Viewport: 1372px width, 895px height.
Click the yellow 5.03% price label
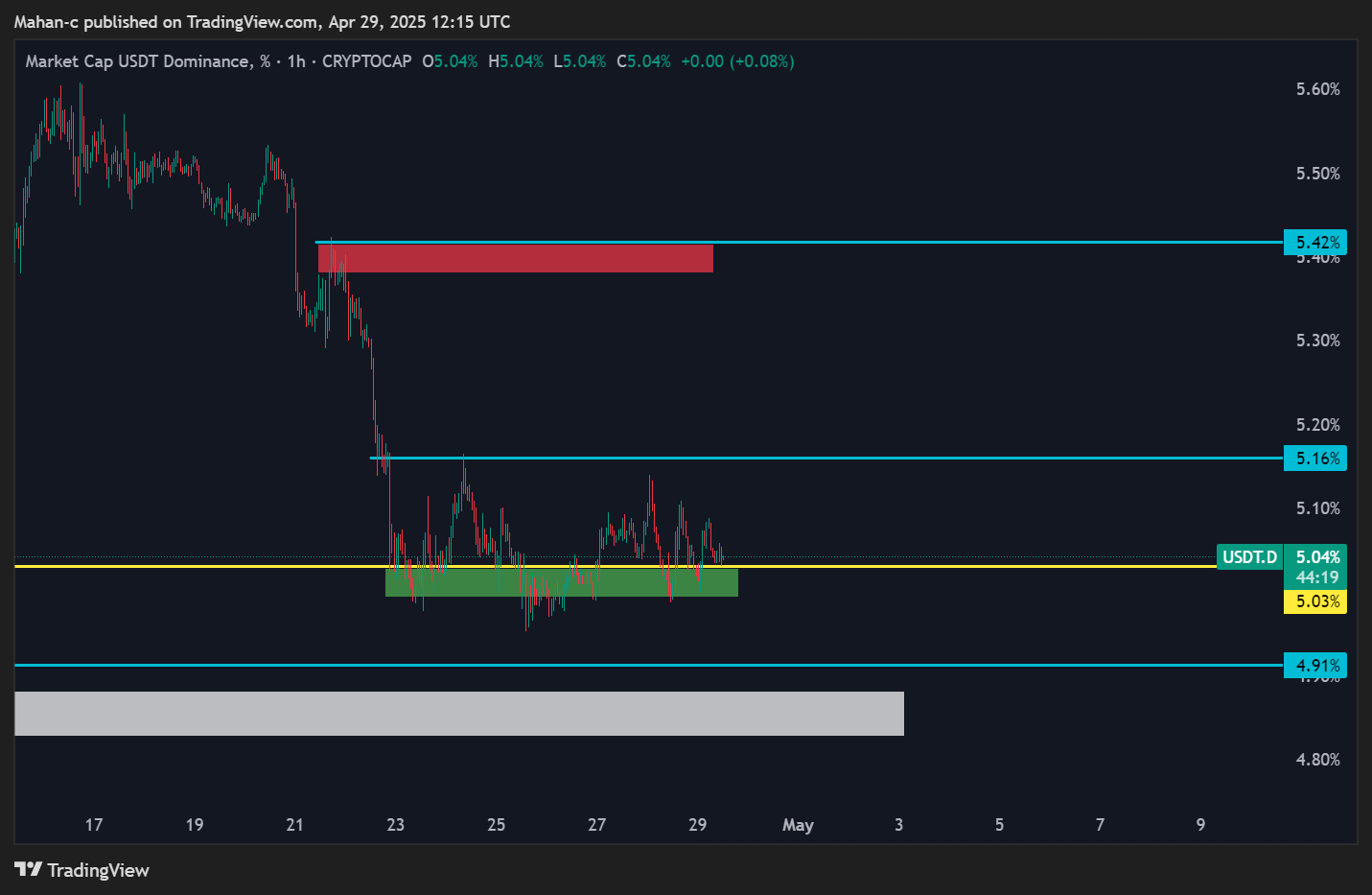pos(1315,601)
